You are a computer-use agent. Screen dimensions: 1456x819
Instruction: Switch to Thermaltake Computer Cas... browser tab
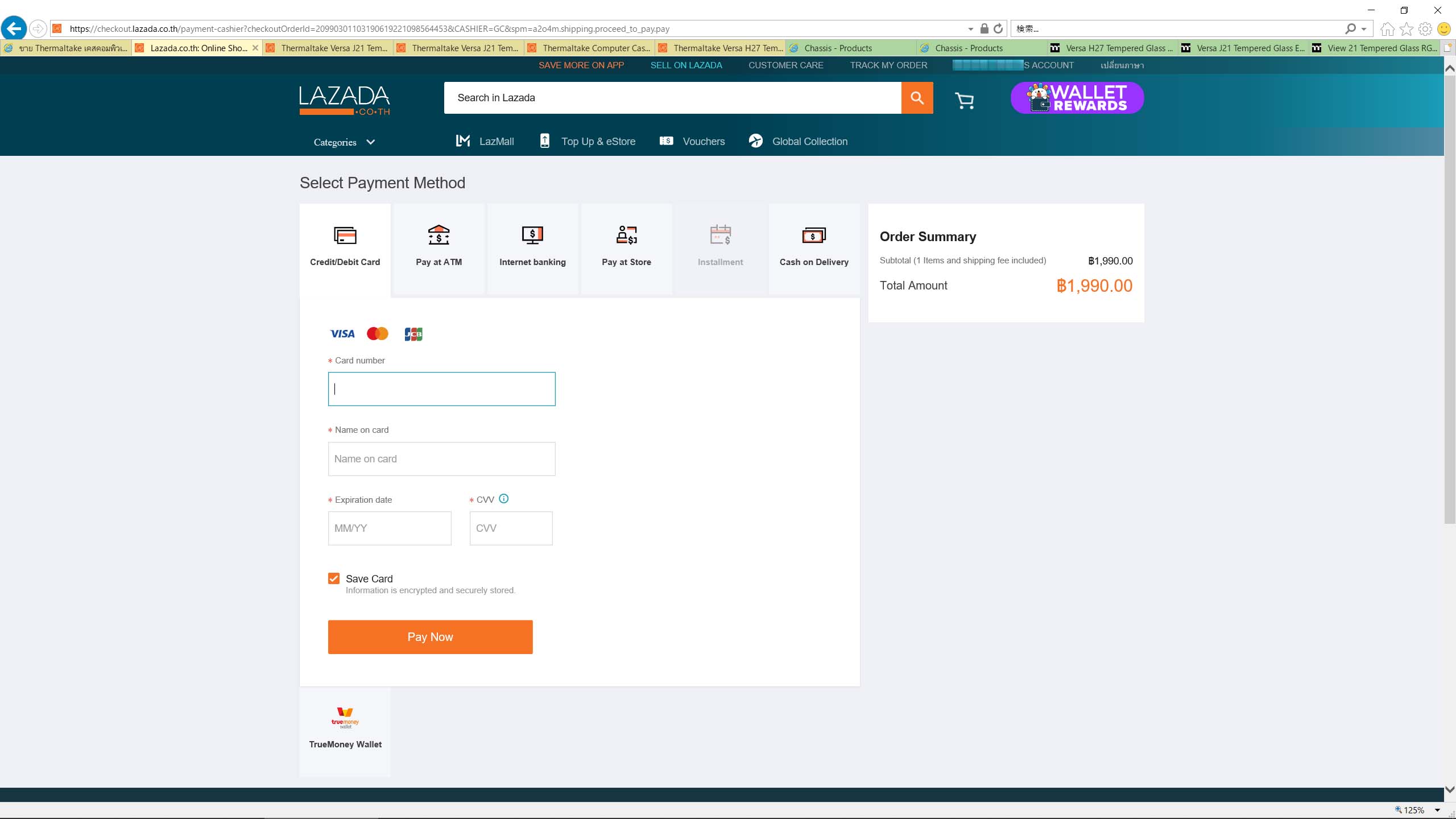point(589,48)
